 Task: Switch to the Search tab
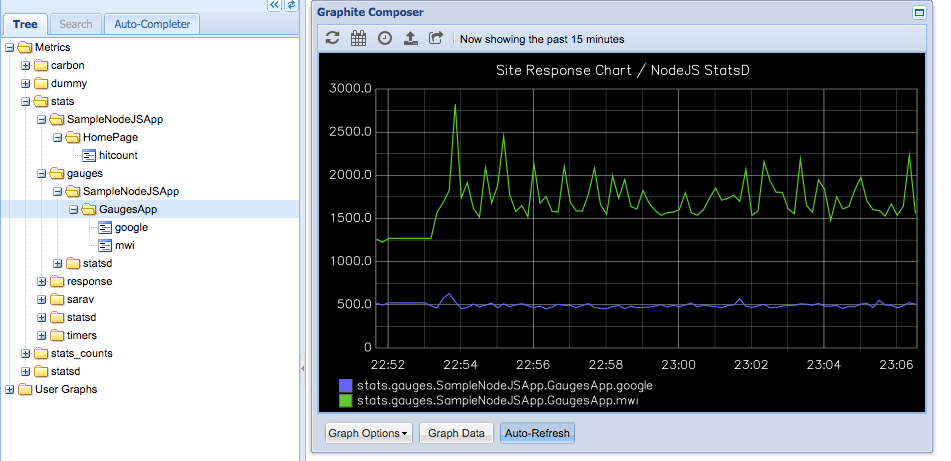coord(76,24)
